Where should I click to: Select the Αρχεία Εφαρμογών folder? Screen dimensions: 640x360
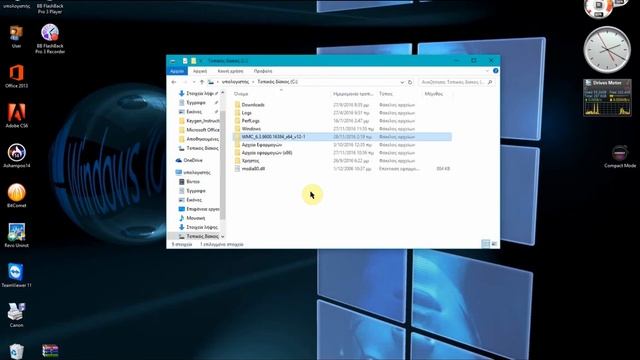click(x=262, y=144)
